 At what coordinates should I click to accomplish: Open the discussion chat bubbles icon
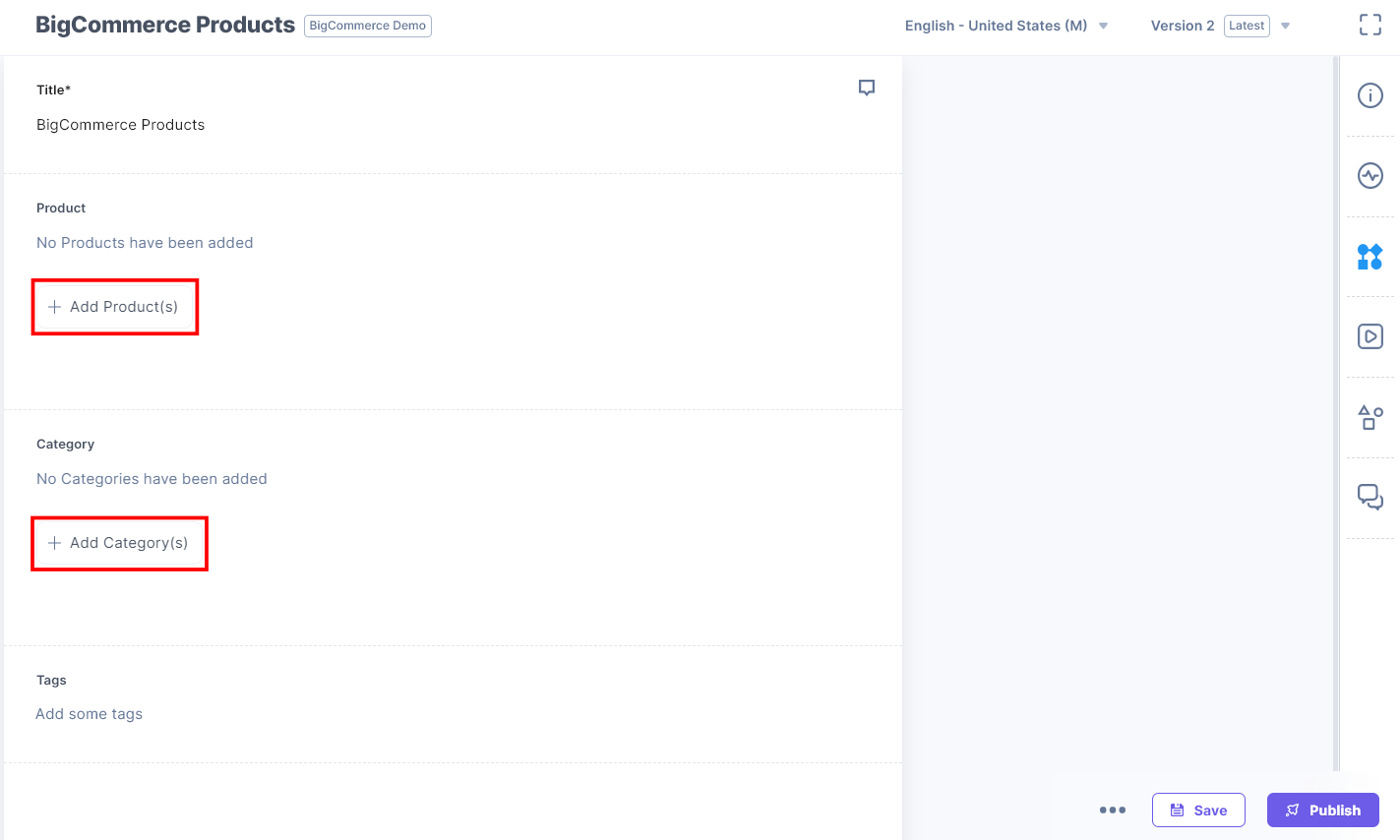click(x=1370, y=497)
